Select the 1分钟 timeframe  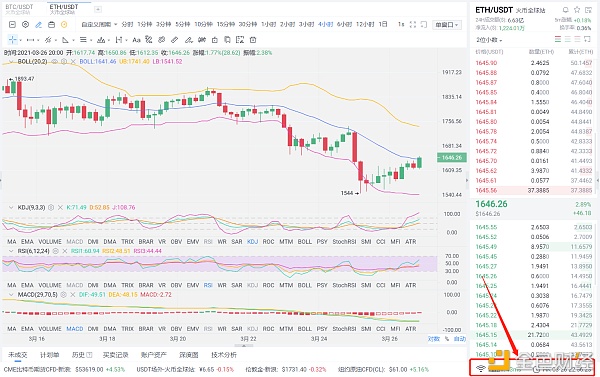[x=145, y=24]
